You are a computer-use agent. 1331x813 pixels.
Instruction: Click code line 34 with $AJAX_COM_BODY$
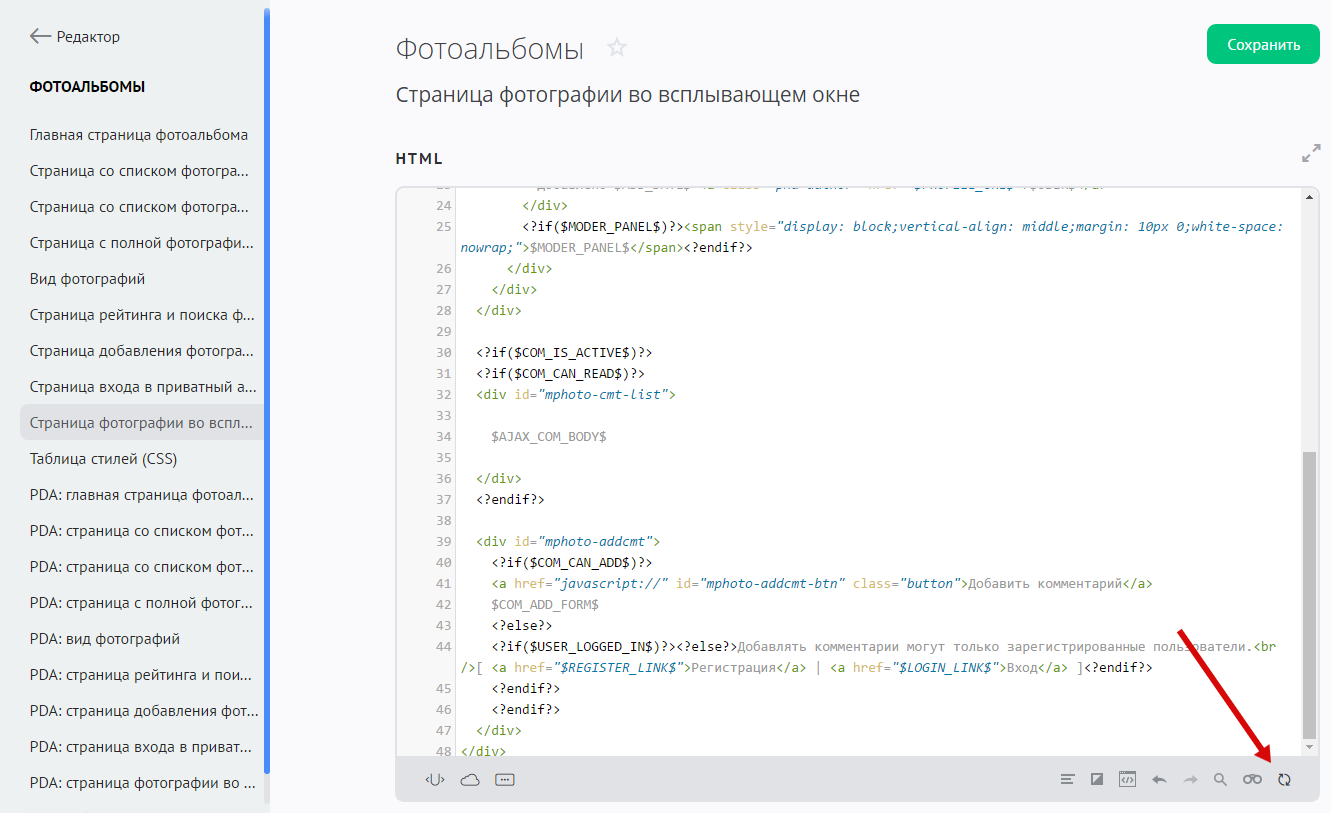pos(549,437)
